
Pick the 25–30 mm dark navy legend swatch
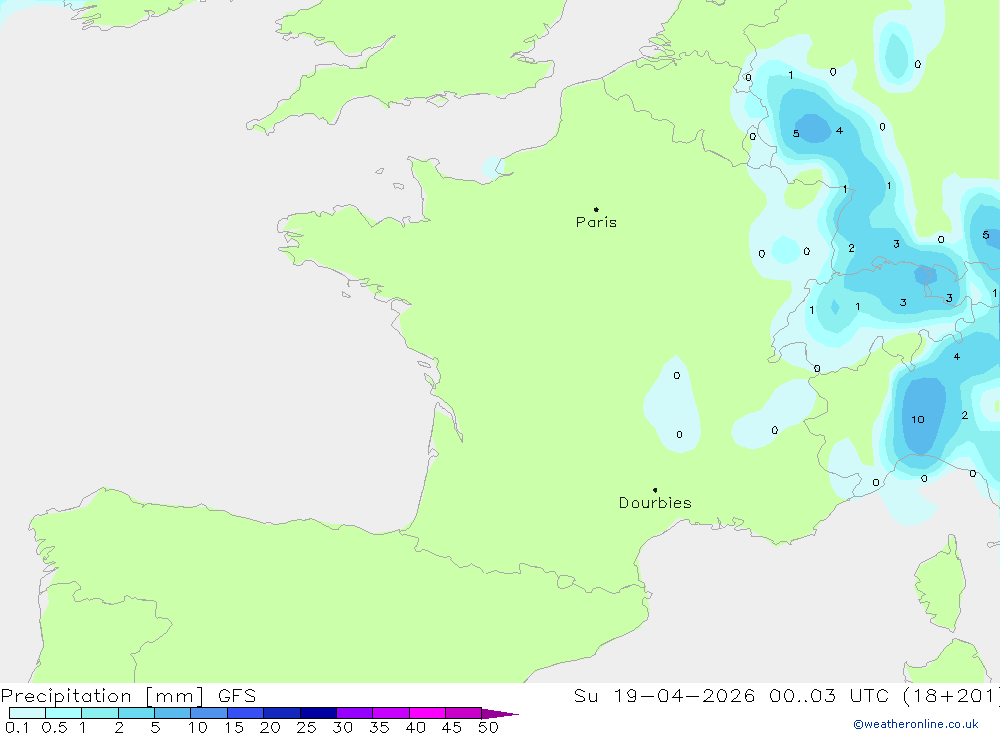[318, 713]
